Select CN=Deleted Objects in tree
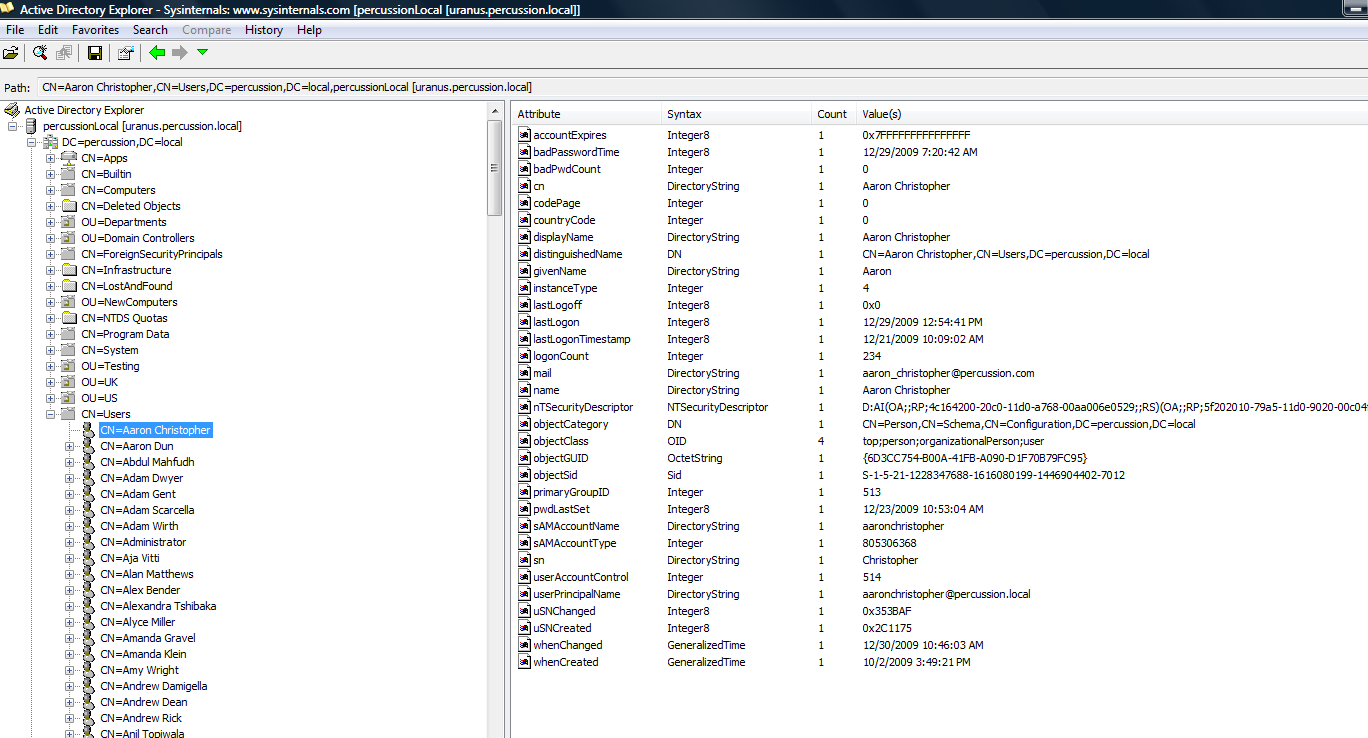The height and width of the screenshot is (738, 1368). point(131,206)
